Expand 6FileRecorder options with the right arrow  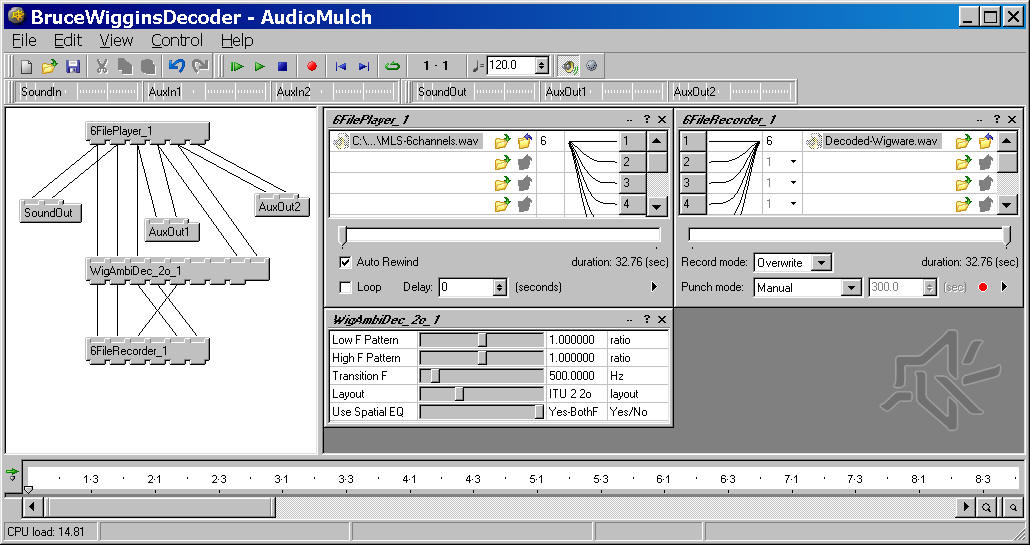(1004, 287)
